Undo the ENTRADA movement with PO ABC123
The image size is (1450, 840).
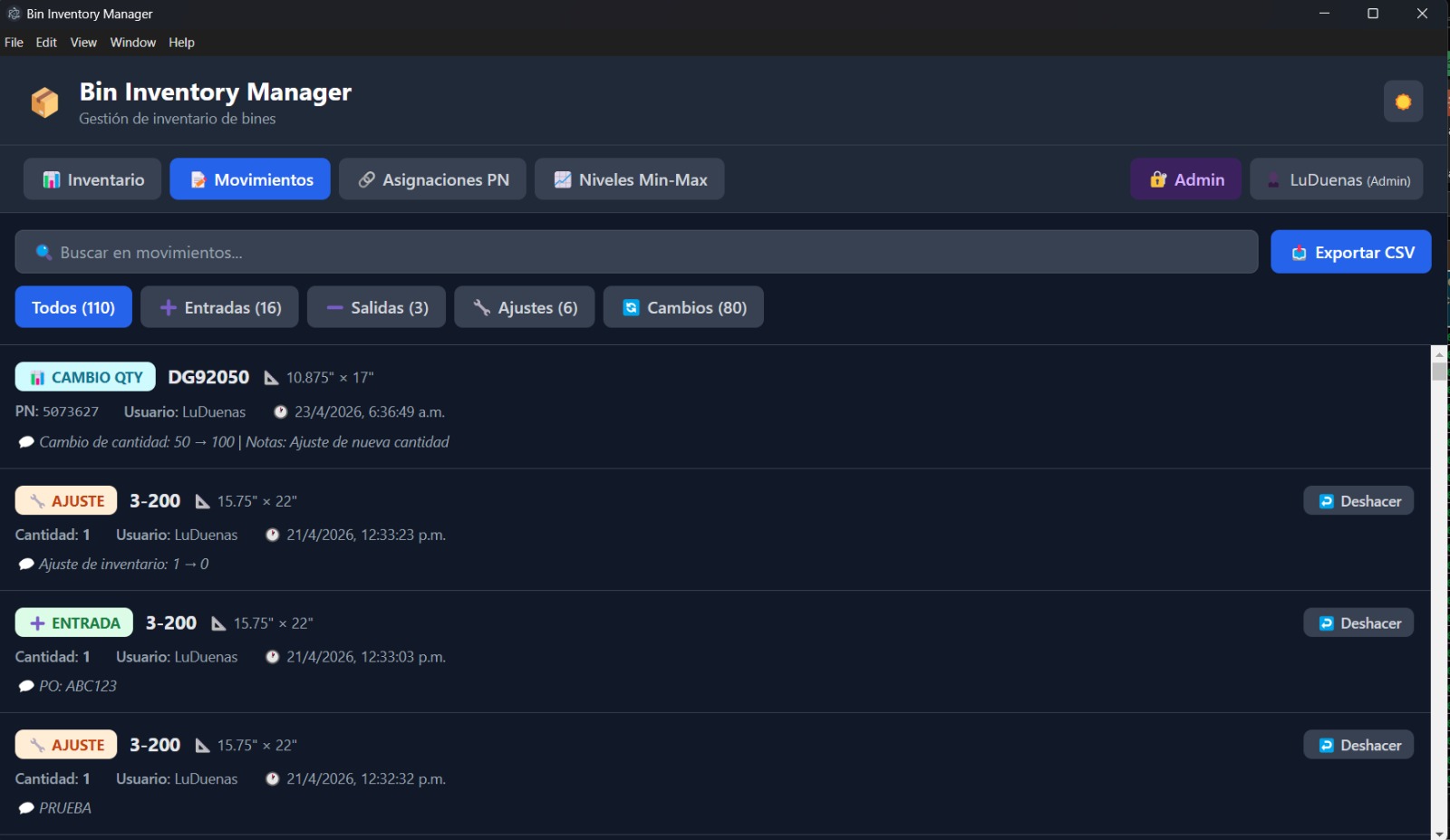tap(1358, 623)
